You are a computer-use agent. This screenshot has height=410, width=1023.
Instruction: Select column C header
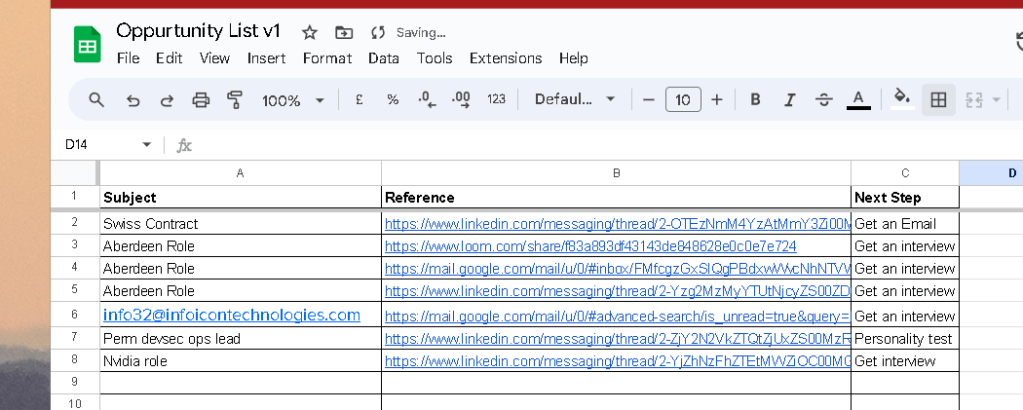click(x=905, y=173)
